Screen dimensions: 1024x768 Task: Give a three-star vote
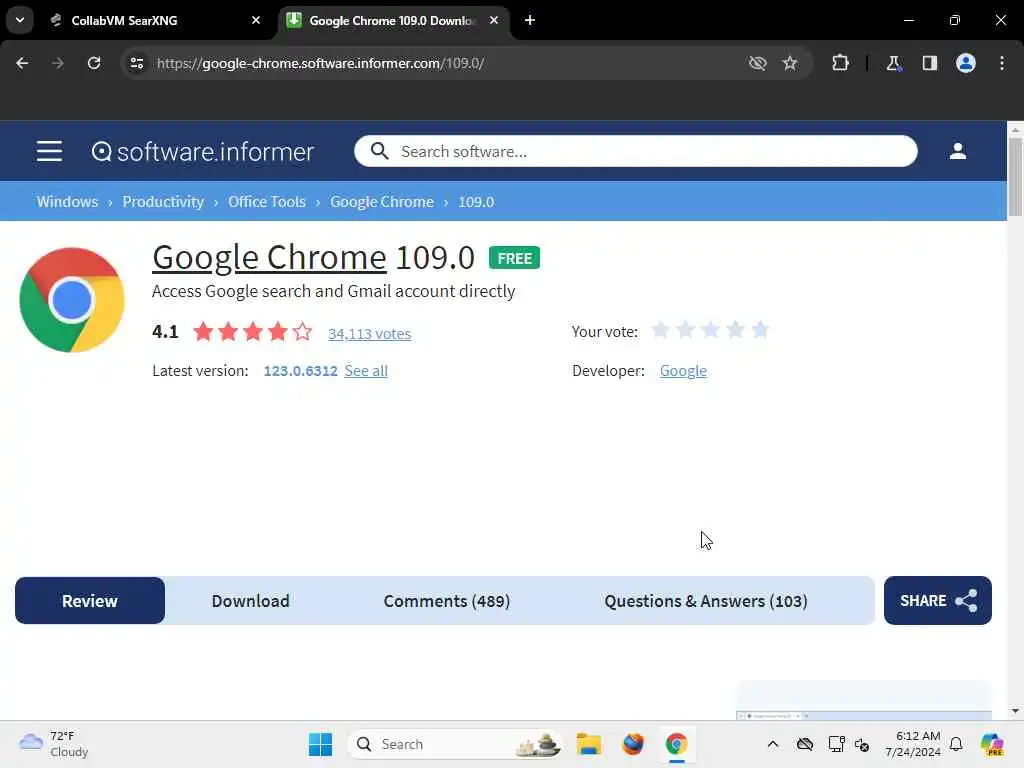[x=711, y=330]
